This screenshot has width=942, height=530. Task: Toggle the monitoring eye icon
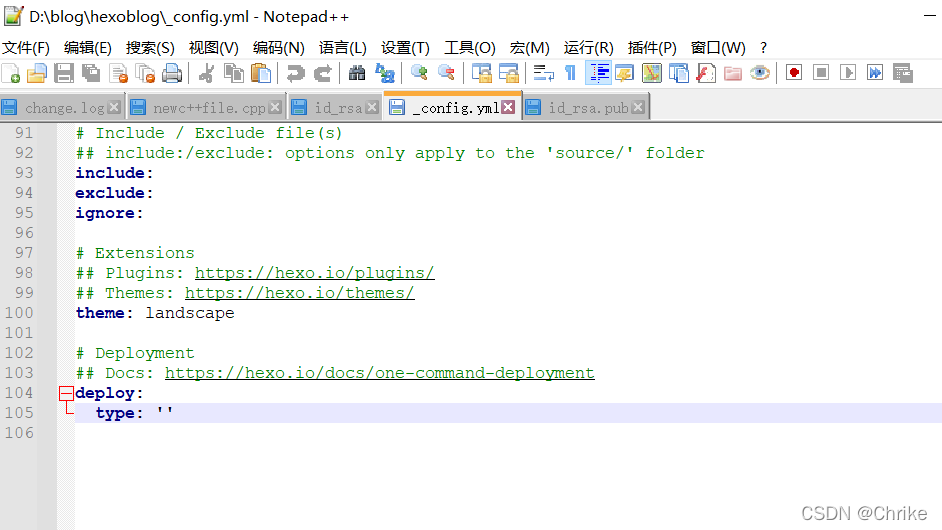pos(760,73)
